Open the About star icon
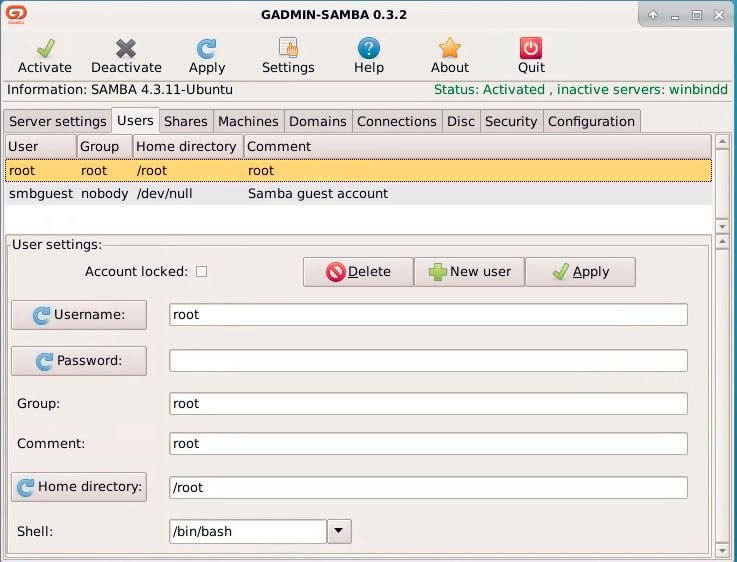This screenshot has width=737, height=562. (x=449, y=48)
